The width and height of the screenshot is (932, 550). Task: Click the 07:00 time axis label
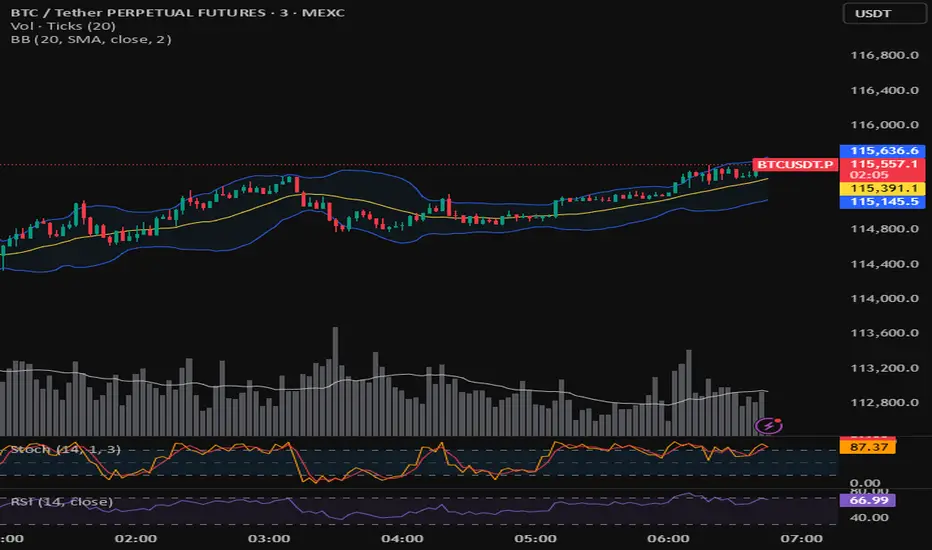(802, 539)
